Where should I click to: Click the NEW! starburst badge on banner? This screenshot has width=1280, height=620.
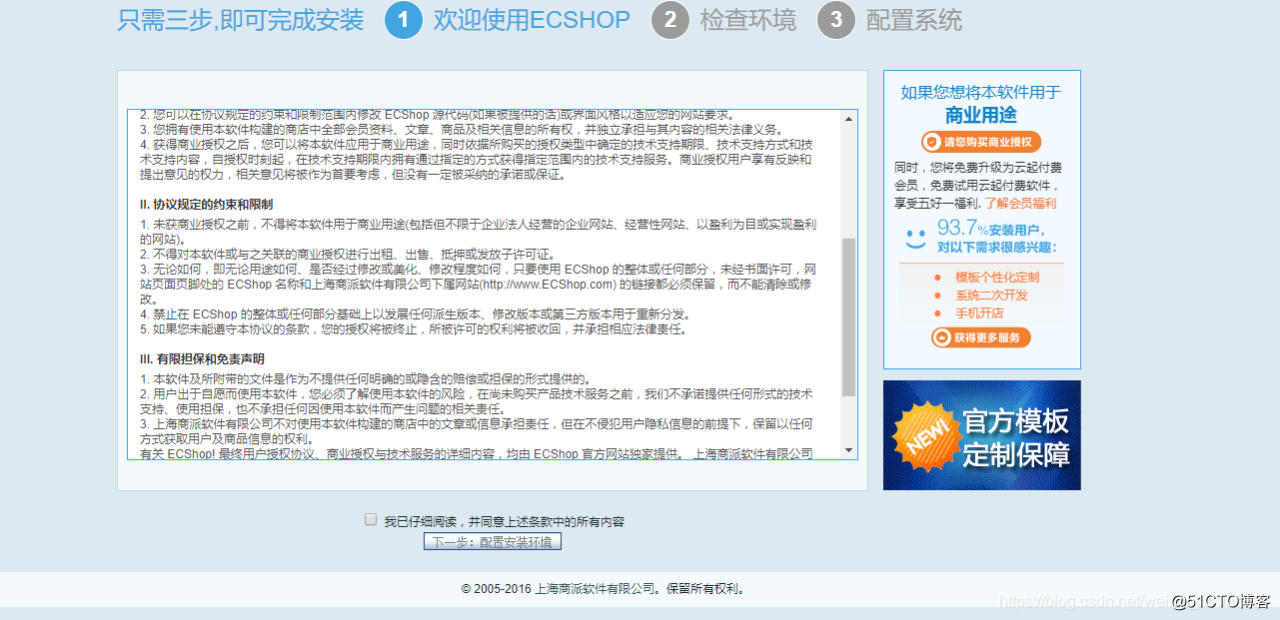[925, 434]
